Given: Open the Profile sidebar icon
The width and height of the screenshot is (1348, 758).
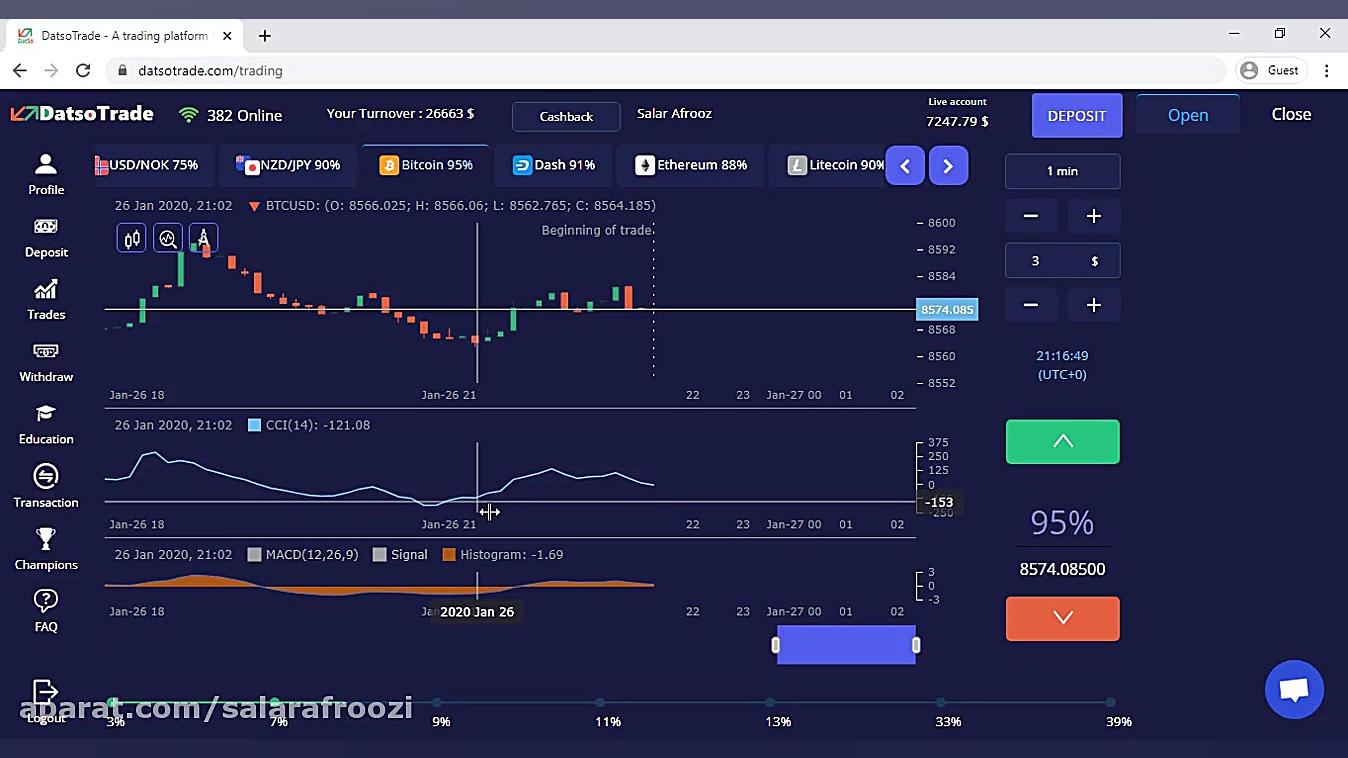Looking at the screenshot, I should [x=45, y=164].
